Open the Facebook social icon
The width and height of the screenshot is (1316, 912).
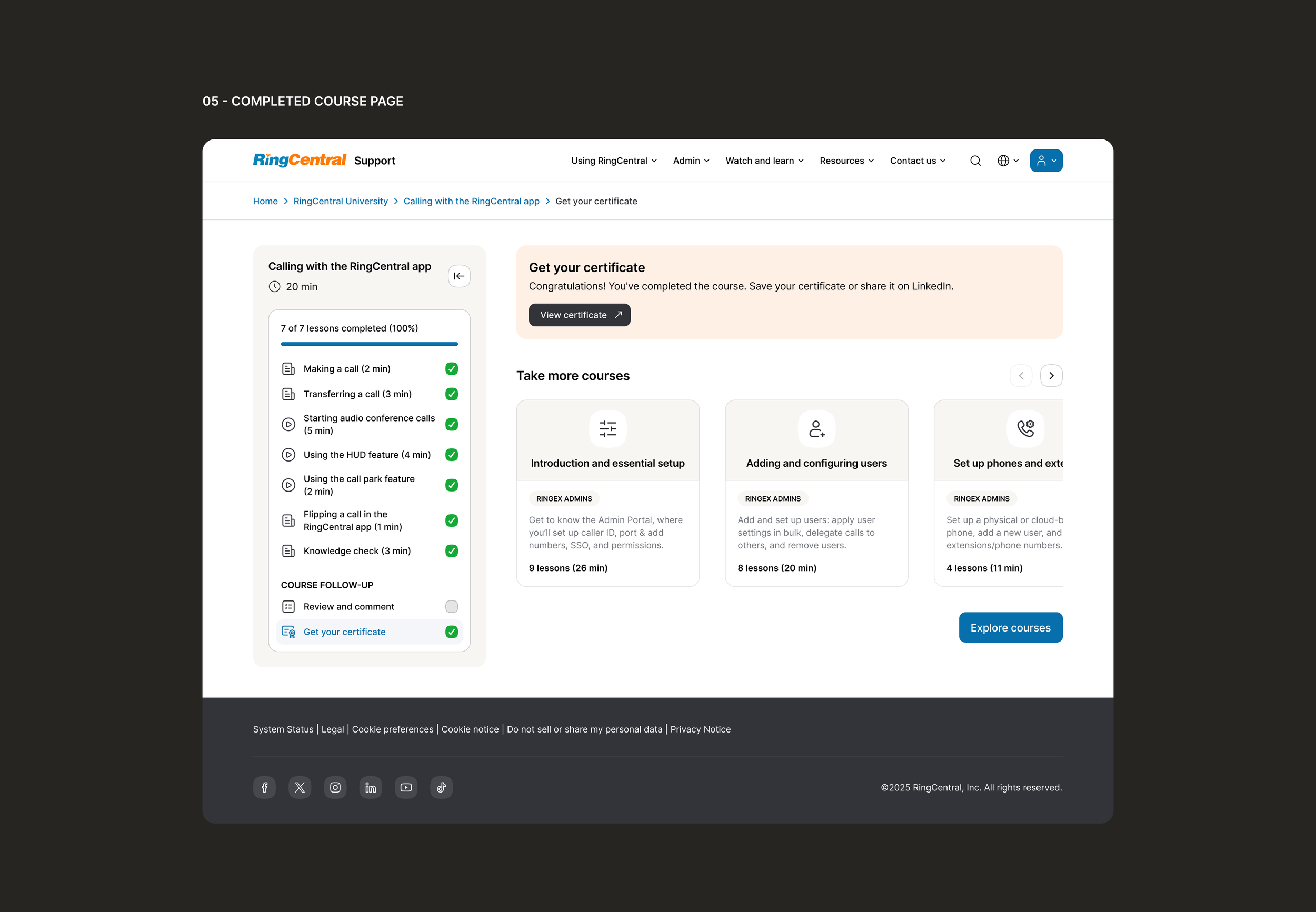[265, 787]
